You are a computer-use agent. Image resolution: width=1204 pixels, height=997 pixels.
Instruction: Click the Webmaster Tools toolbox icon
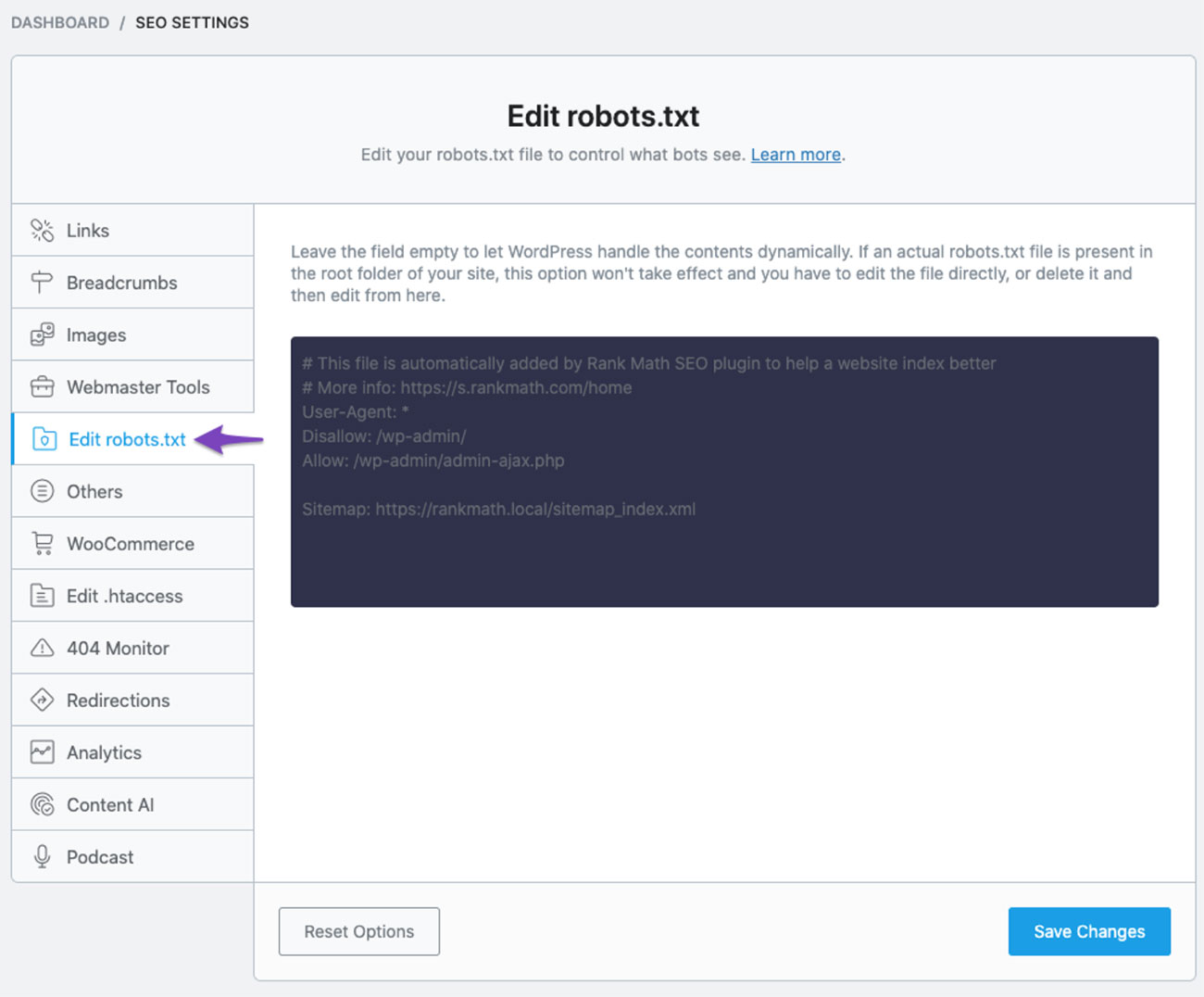click(x=42, y=386)
